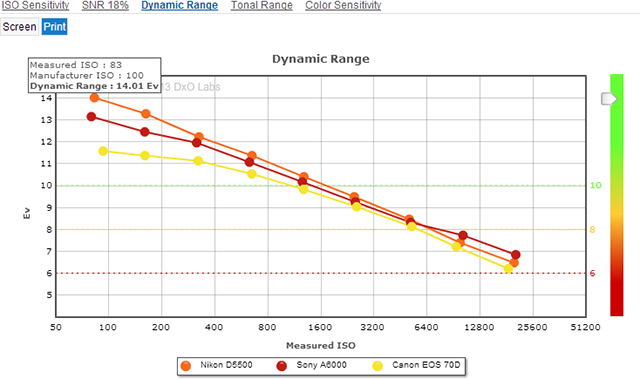Click the orange 8 threshold label
Screen dimensions: 640x379
pyautogui.click(x=593, y=230)
